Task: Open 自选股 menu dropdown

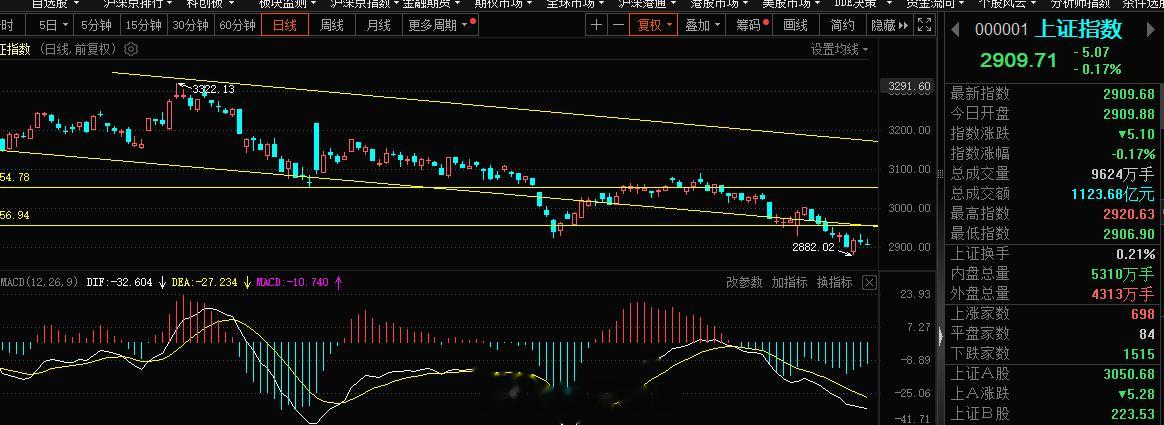Action: click(x=55, y=4)
